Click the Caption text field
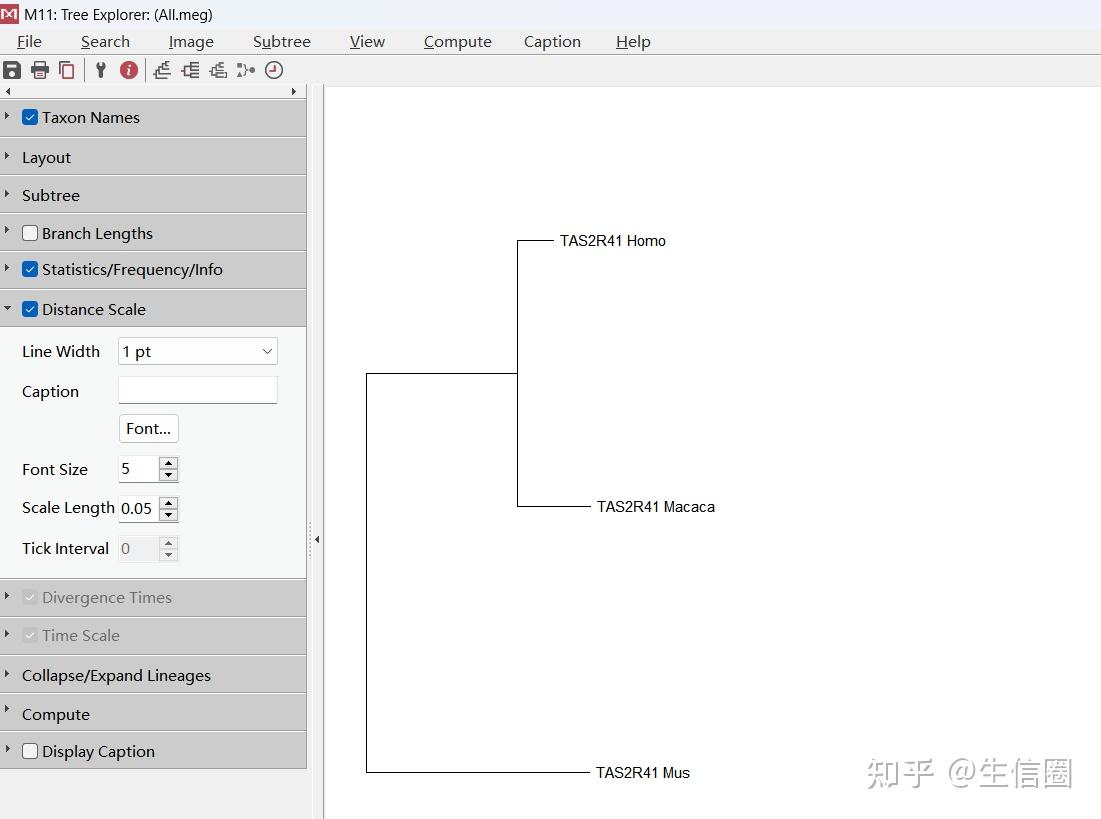The width and height of the screenshot is (1101, 819). (198, 391)
